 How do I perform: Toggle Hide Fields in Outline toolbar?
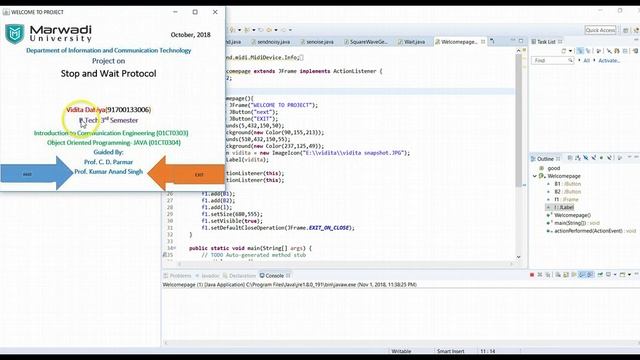point(586,158)
